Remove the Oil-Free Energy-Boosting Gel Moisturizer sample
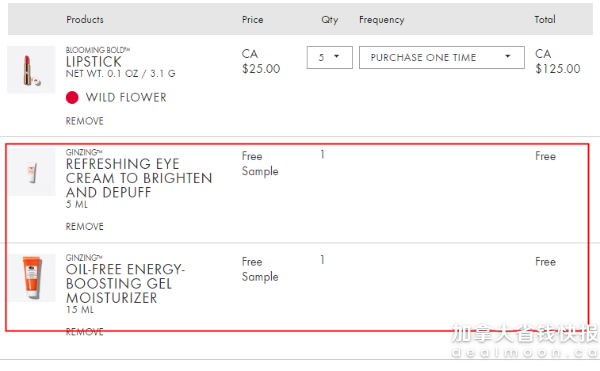 click(85, 332)
